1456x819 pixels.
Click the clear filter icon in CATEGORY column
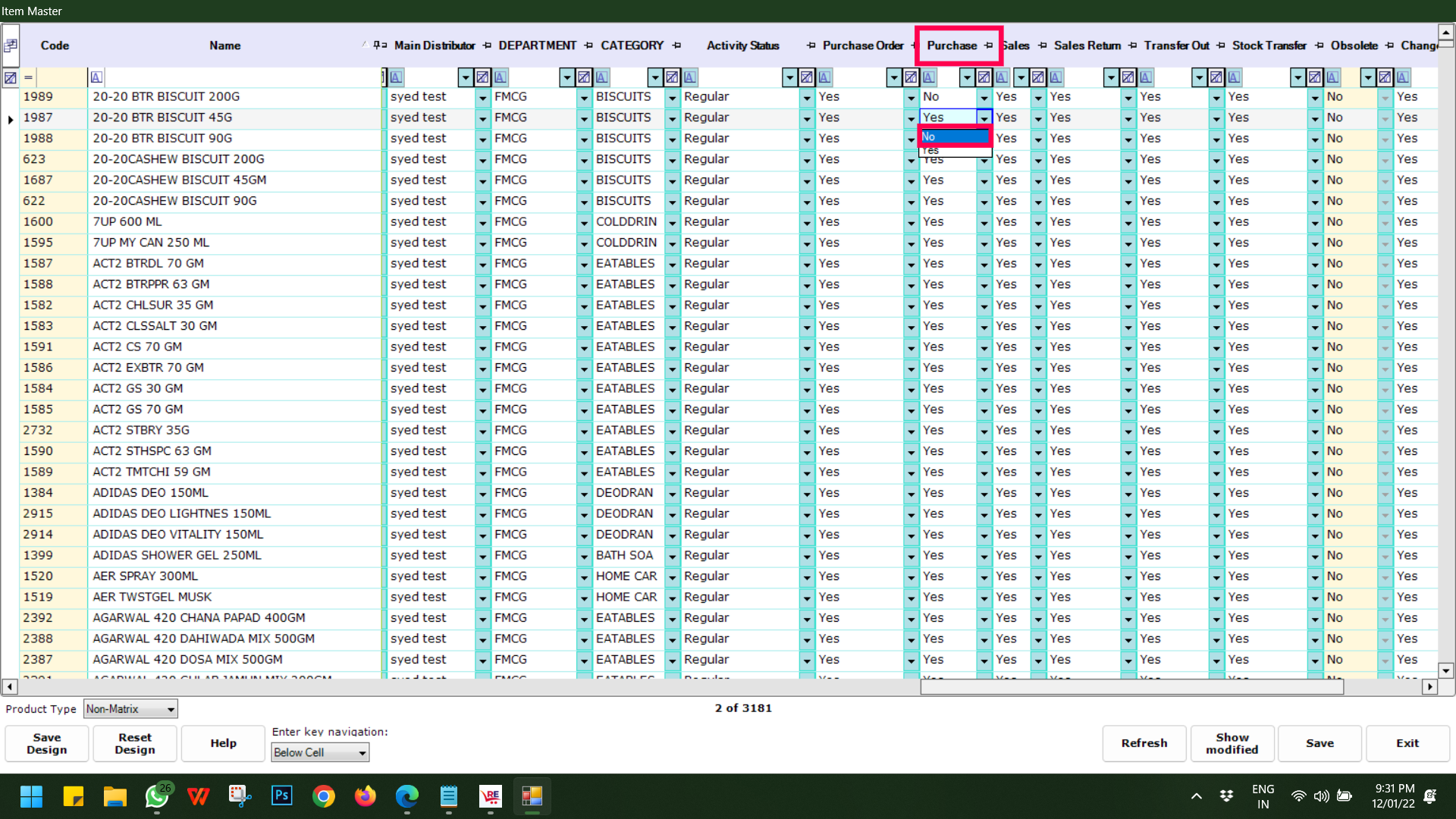click(x=672, y=77)
